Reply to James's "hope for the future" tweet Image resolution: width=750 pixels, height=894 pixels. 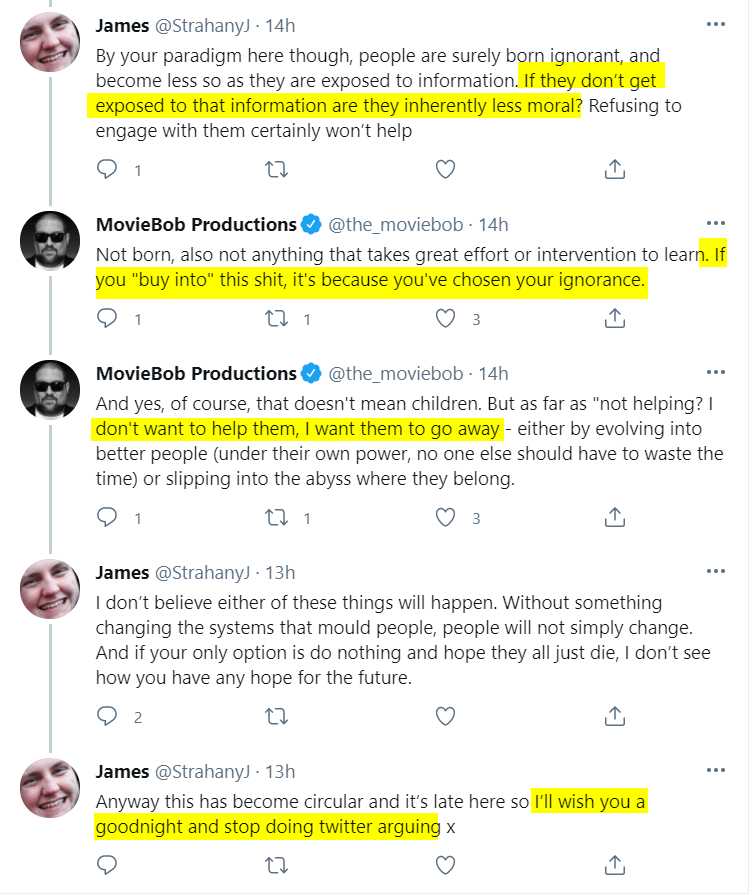pos(107,716)
